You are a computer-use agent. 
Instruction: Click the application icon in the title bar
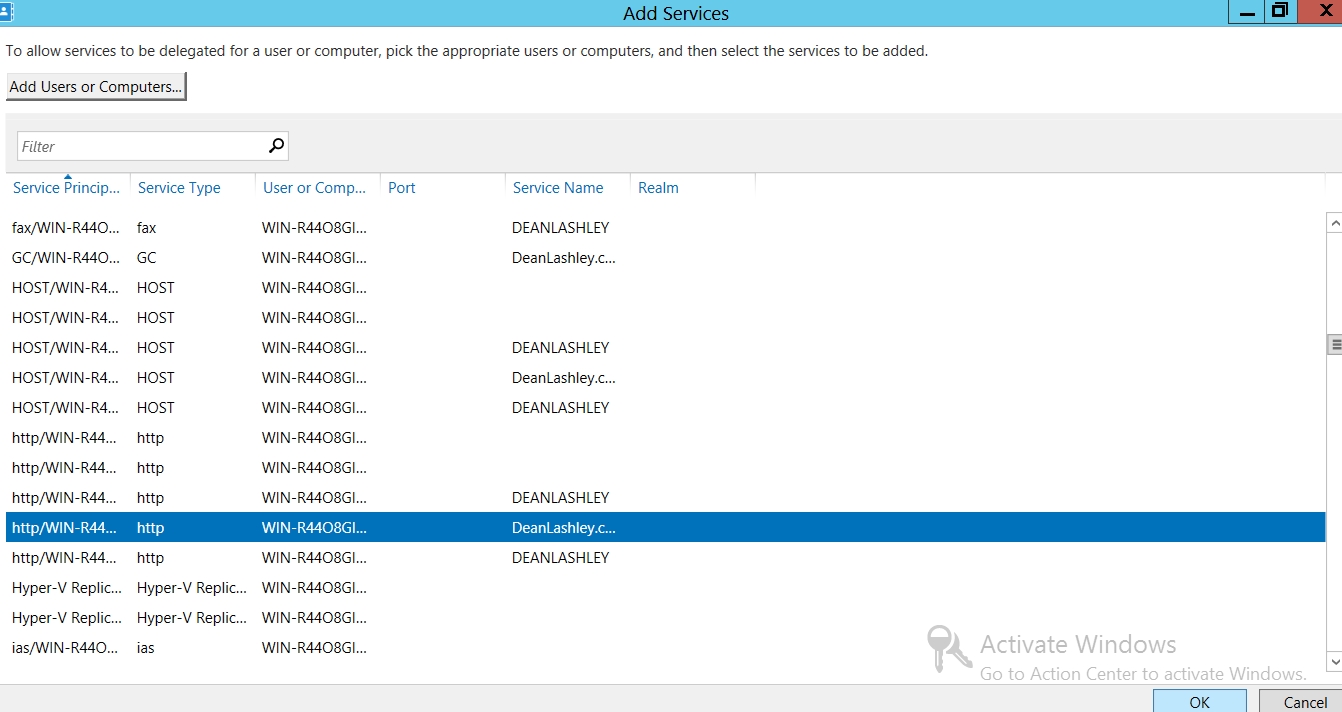point(6,12)
